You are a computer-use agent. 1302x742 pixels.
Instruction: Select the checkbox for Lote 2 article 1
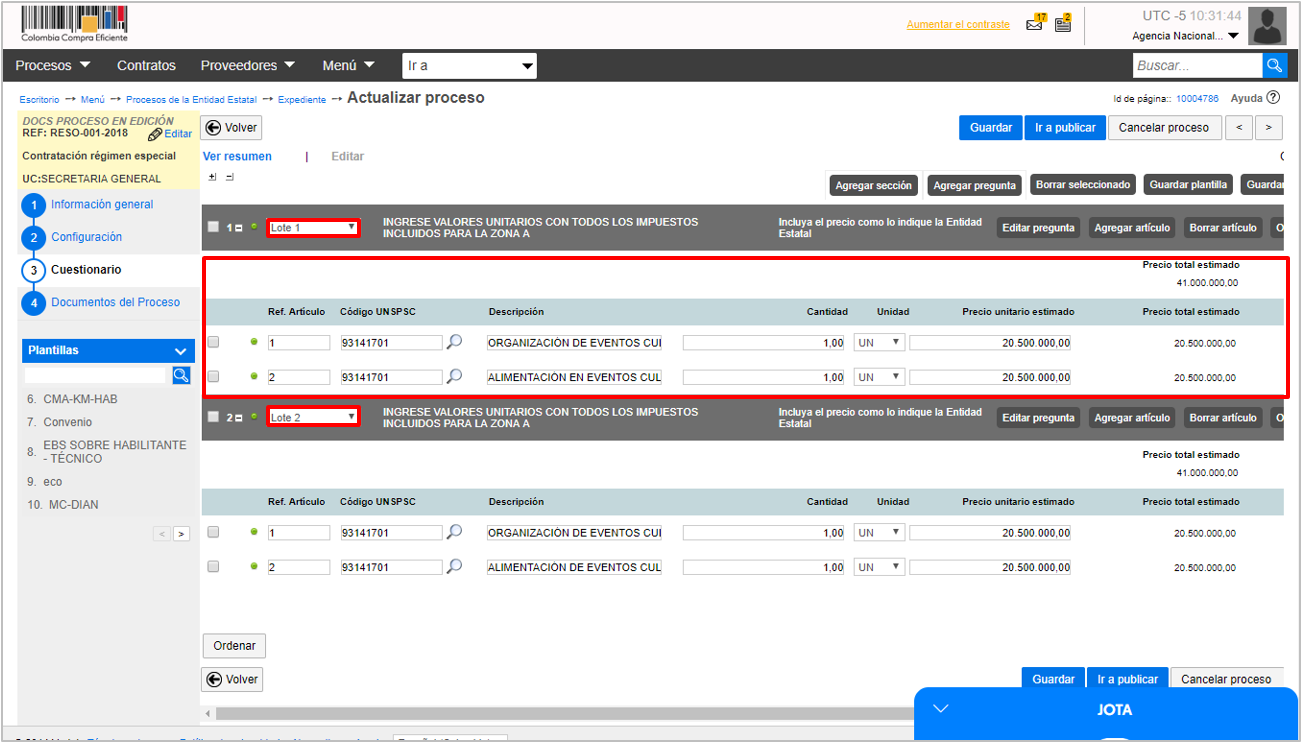point(213,532)
